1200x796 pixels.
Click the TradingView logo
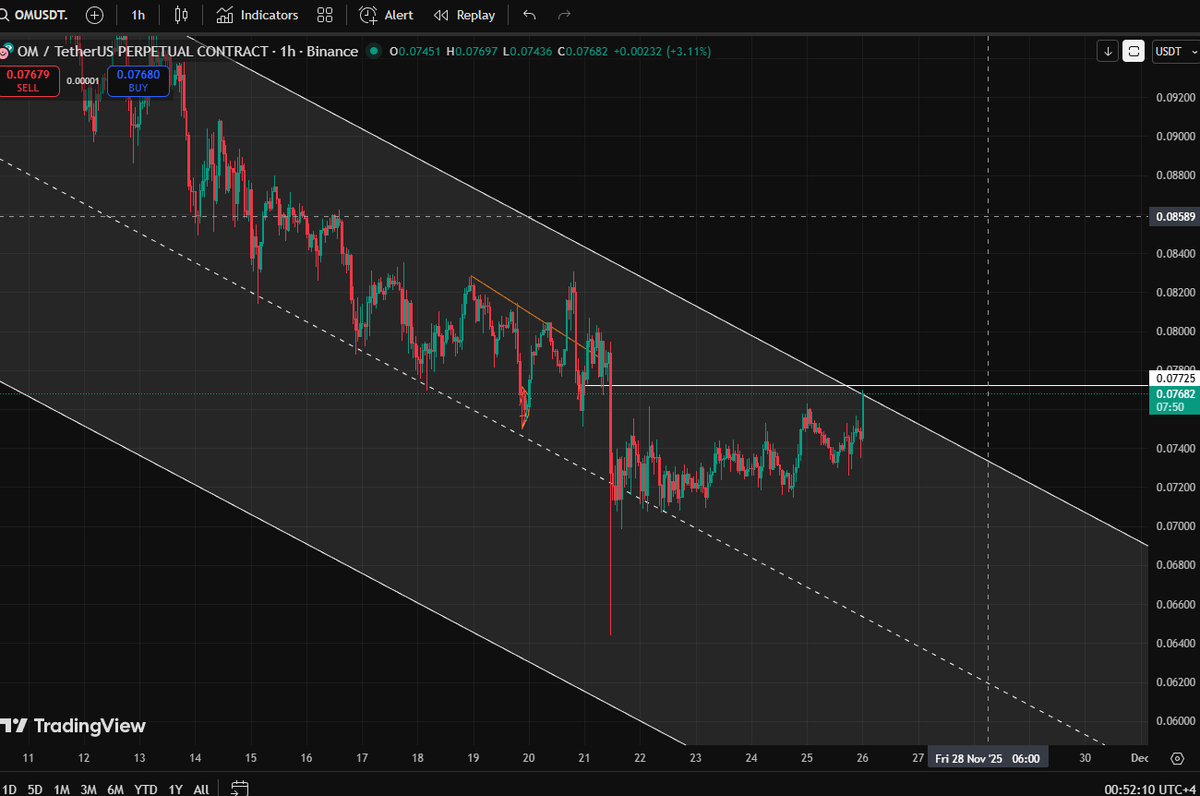[73, 726]
